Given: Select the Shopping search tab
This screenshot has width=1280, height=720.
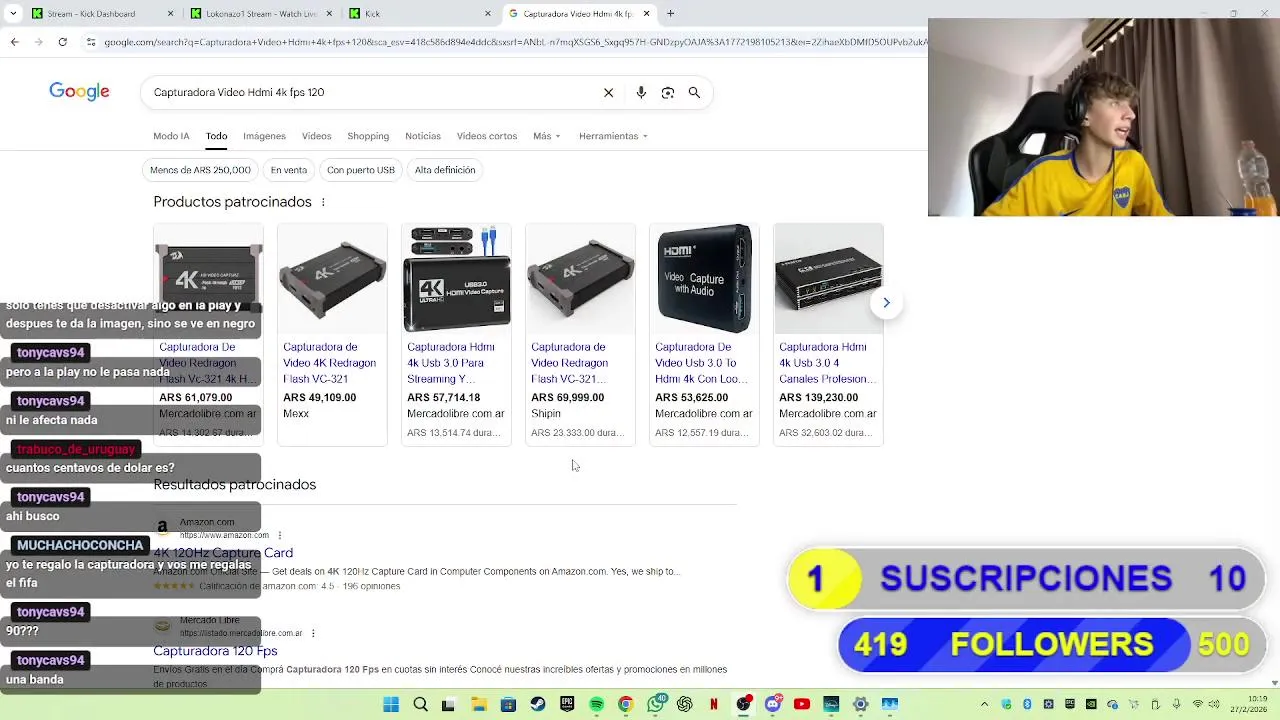Looking at the screenshot, I should 368,136.
